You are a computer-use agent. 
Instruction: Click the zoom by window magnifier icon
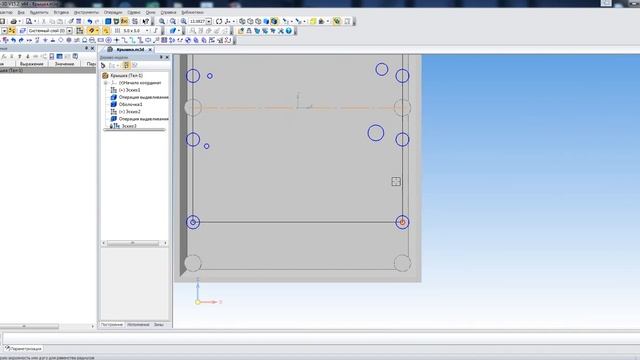point(173,21)
